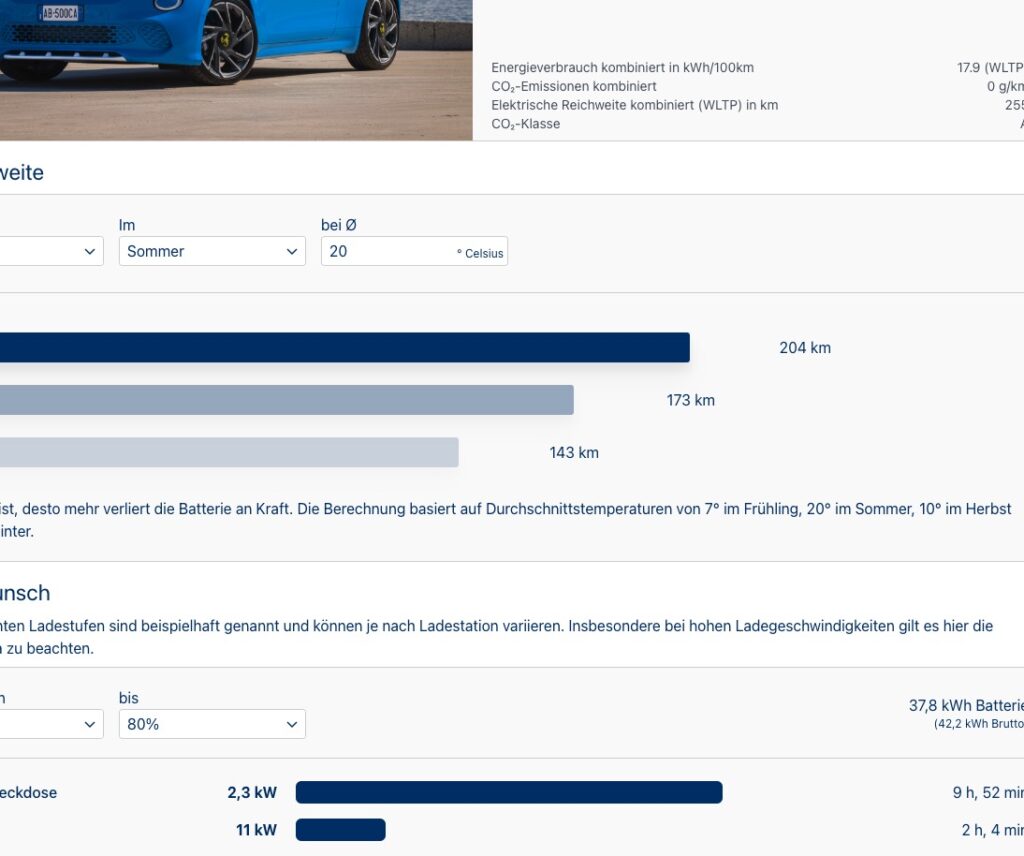Click the car's license plate
Viewport: 1024px width, 856px height.
[61, 13]
